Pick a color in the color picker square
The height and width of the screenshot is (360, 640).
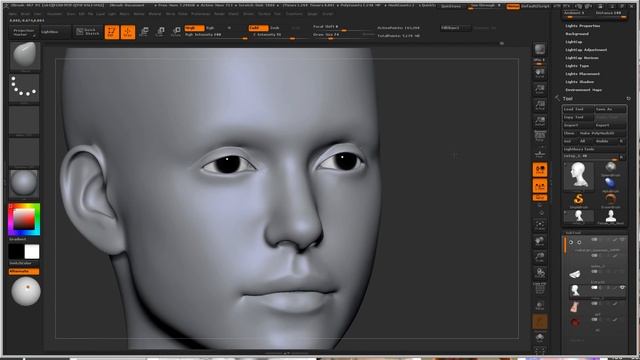(x=24, y=219)
